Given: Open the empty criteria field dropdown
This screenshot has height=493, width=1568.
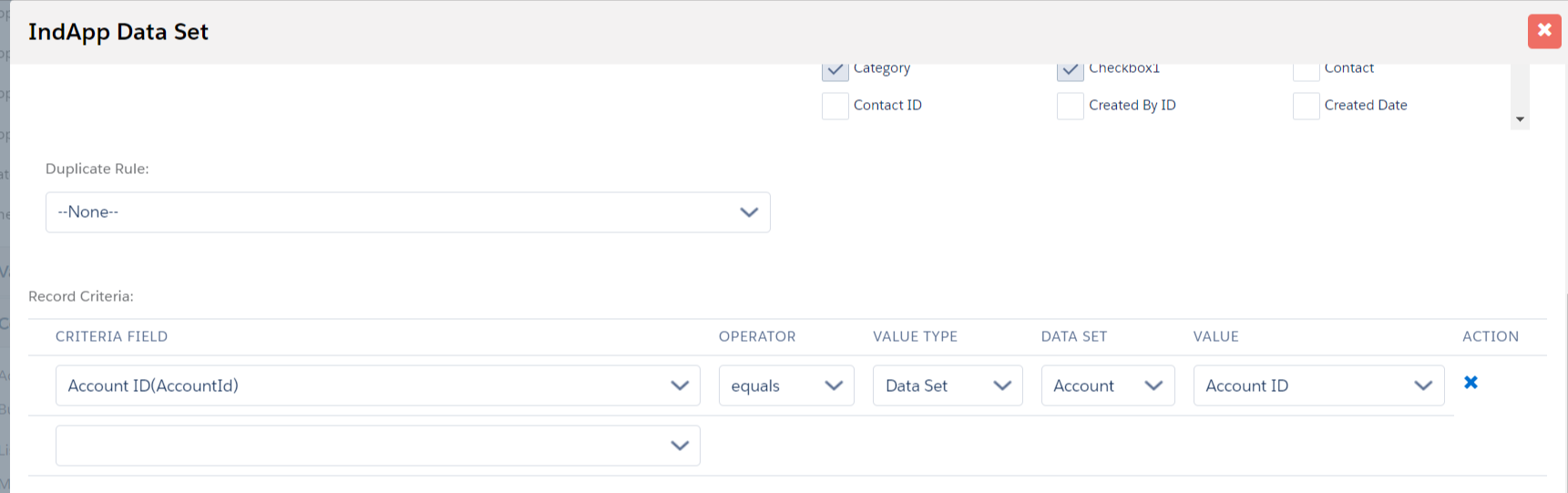Looking at the screenshot, I should pyautogui.click(x=377, y=446).
